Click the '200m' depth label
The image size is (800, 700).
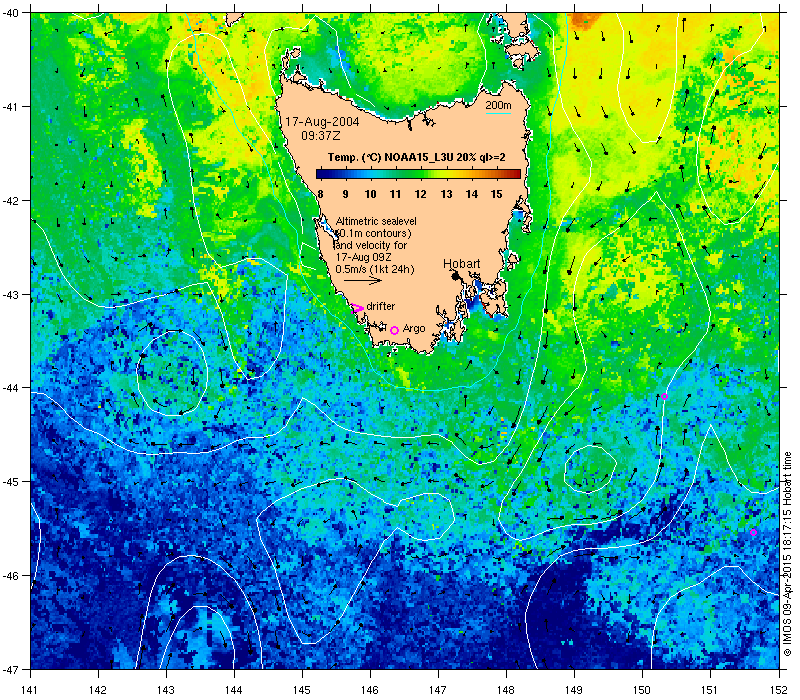tap(498, 105)
